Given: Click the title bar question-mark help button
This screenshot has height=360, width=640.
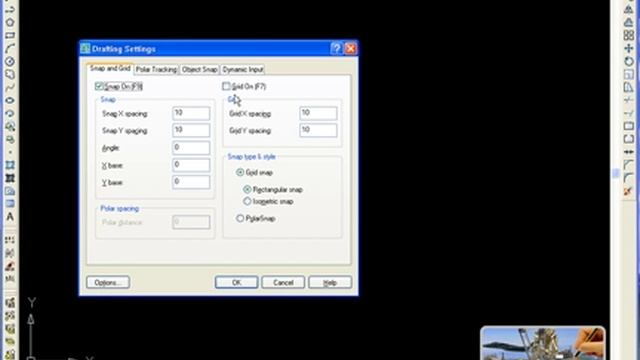Looking at the screenshot, I should pyautogui.click(x=336, y=49).
